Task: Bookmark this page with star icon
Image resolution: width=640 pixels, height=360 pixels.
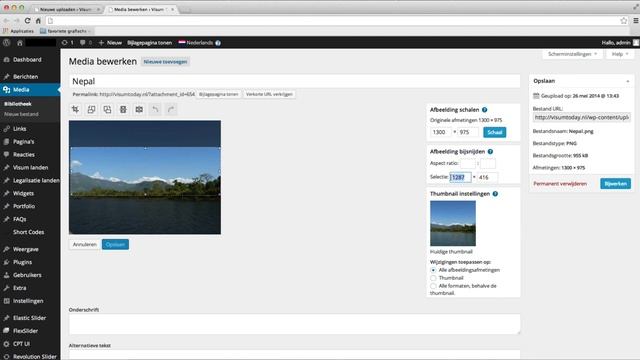Action: [x=624, y=20]
